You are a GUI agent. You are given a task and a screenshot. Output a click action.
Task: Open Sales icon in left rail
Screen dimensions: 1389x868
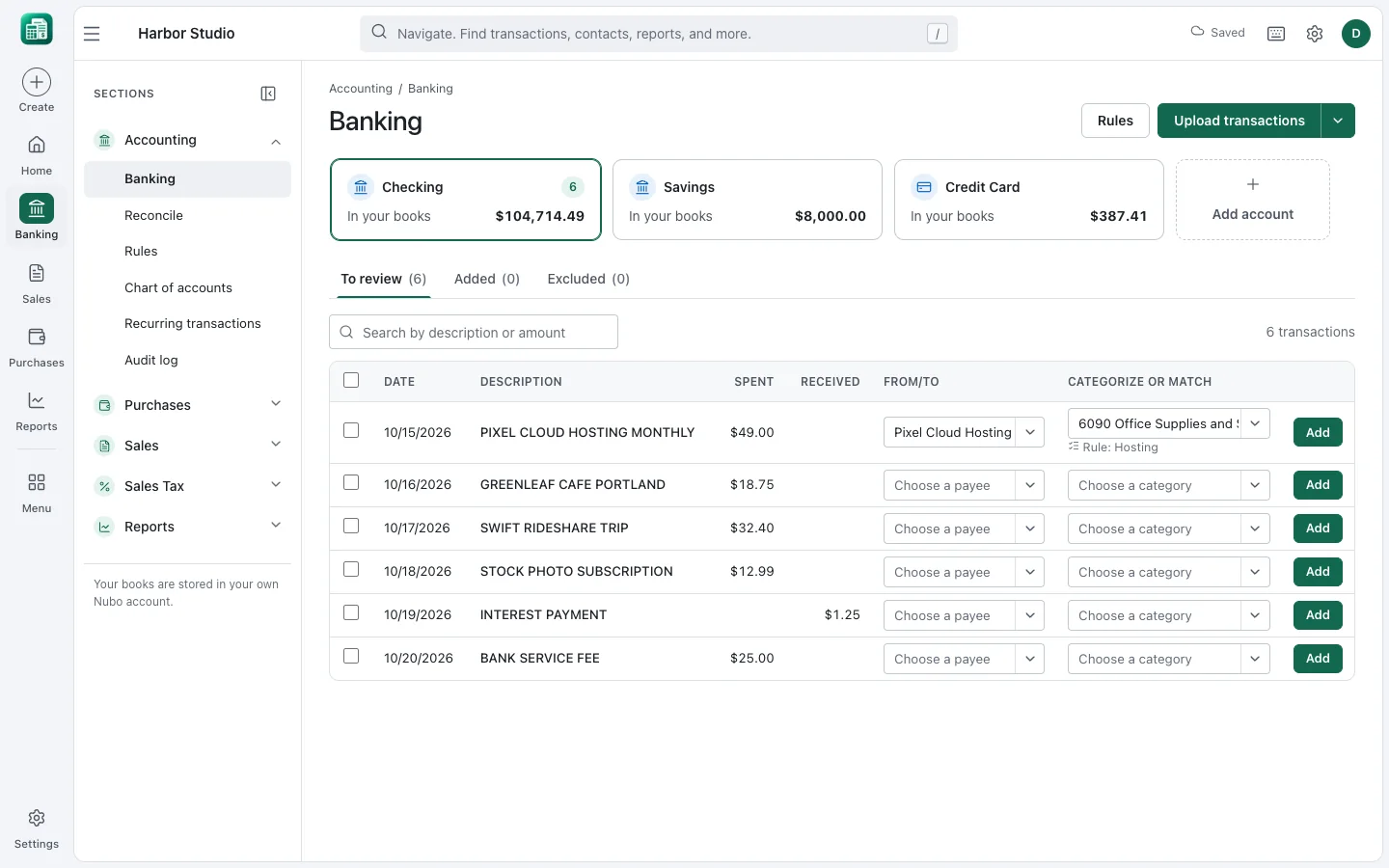37,273
